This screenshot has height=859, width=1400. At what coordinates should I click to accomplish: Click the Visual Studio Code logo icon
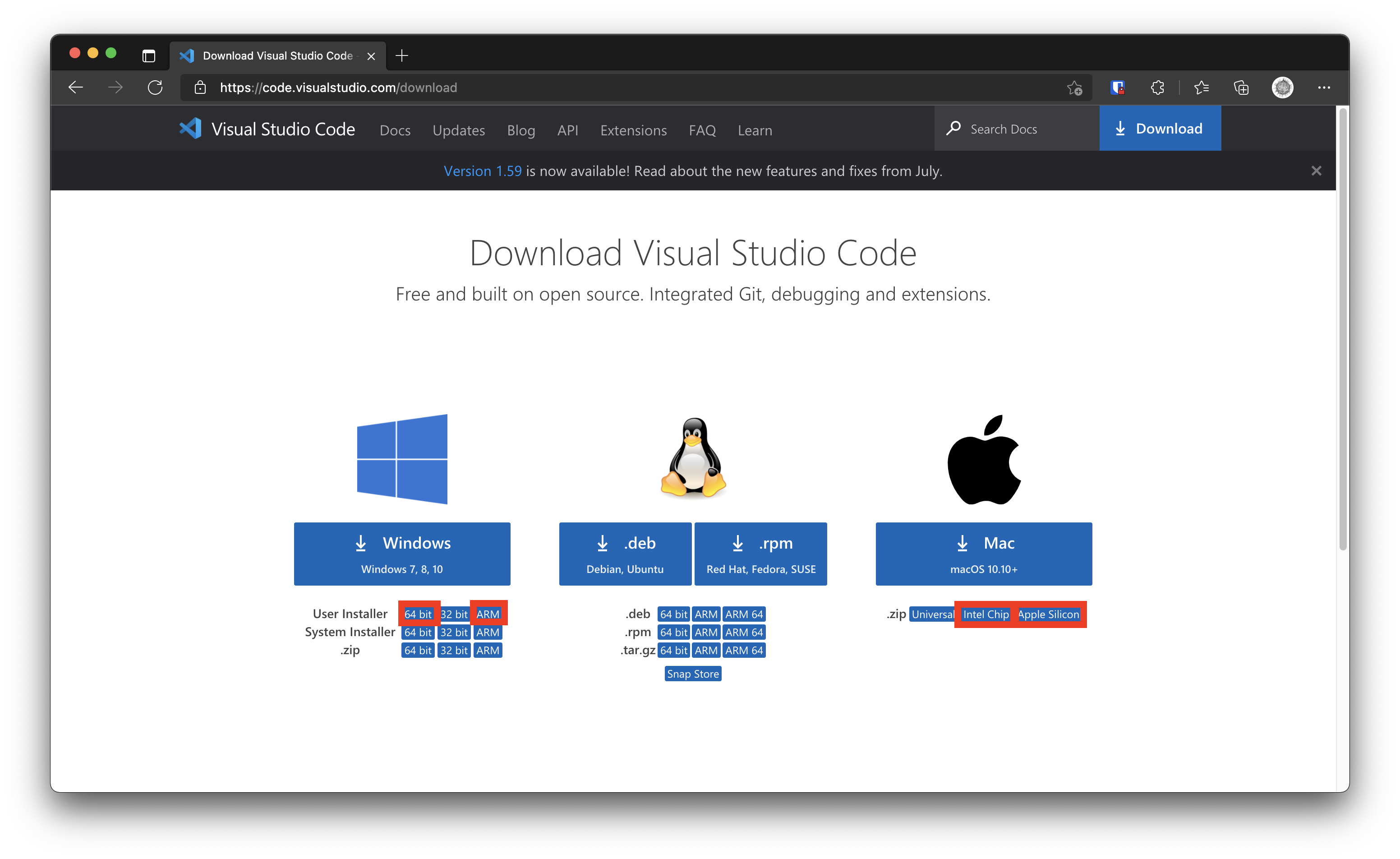(191, 130)
